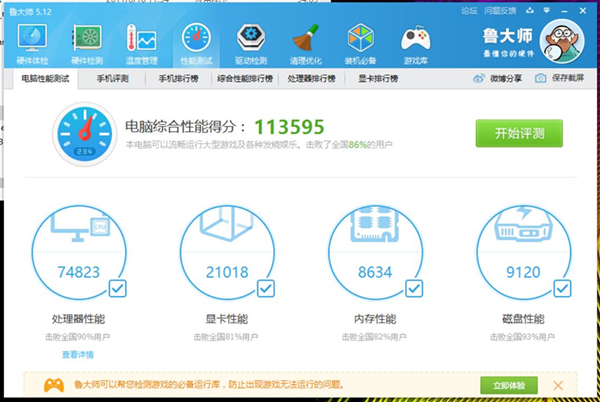Open the 论坛 forum link
Viewport: 600px width, 402px height.
coord(469,11)
